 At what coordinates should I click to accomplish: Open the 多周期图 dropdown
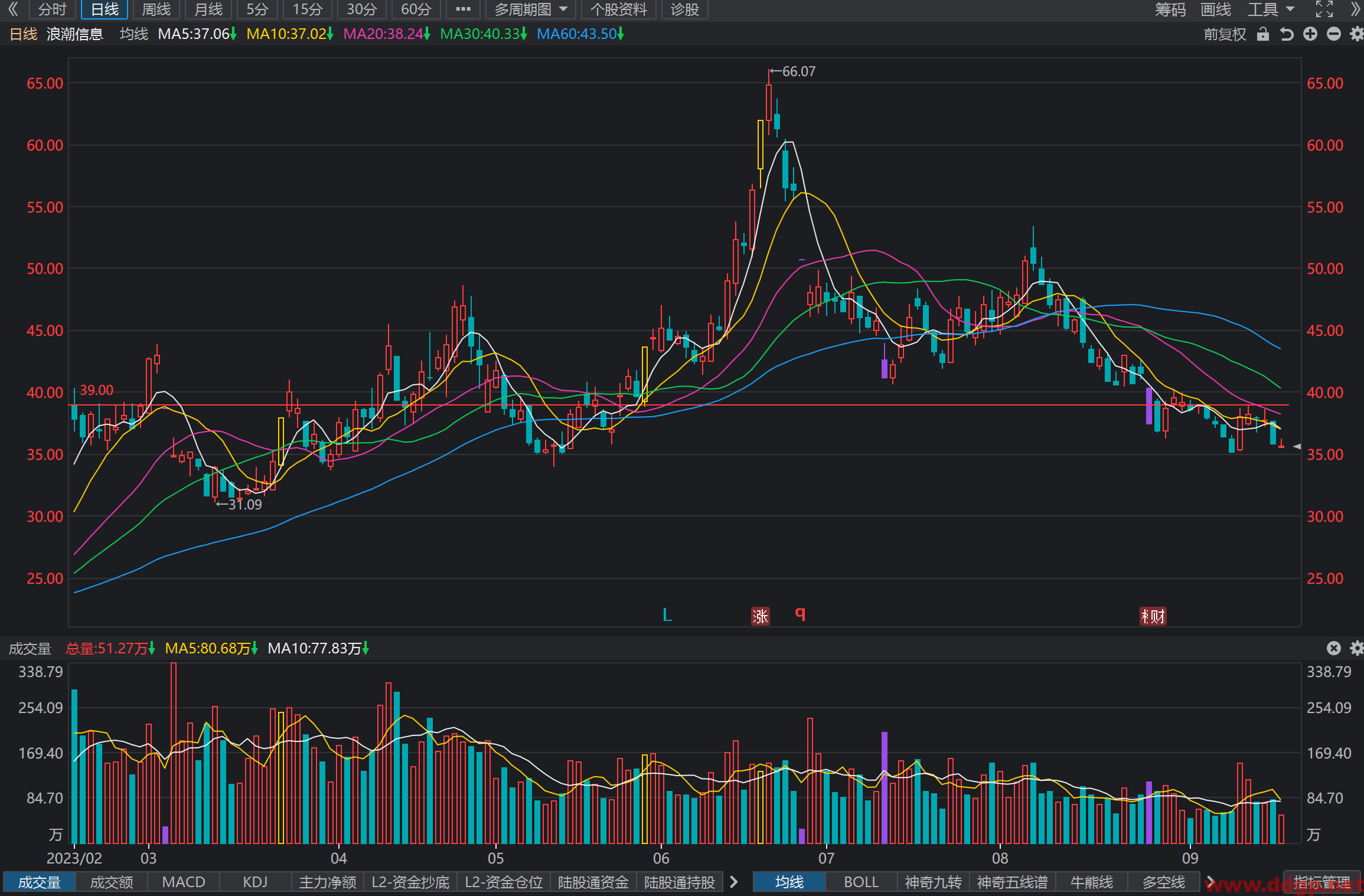point(531,9)
